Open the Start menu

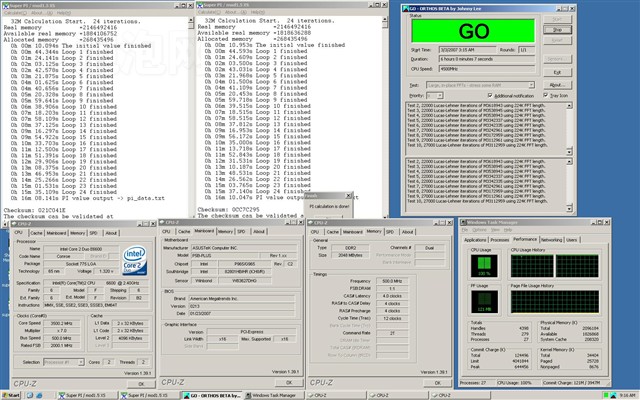11,395
